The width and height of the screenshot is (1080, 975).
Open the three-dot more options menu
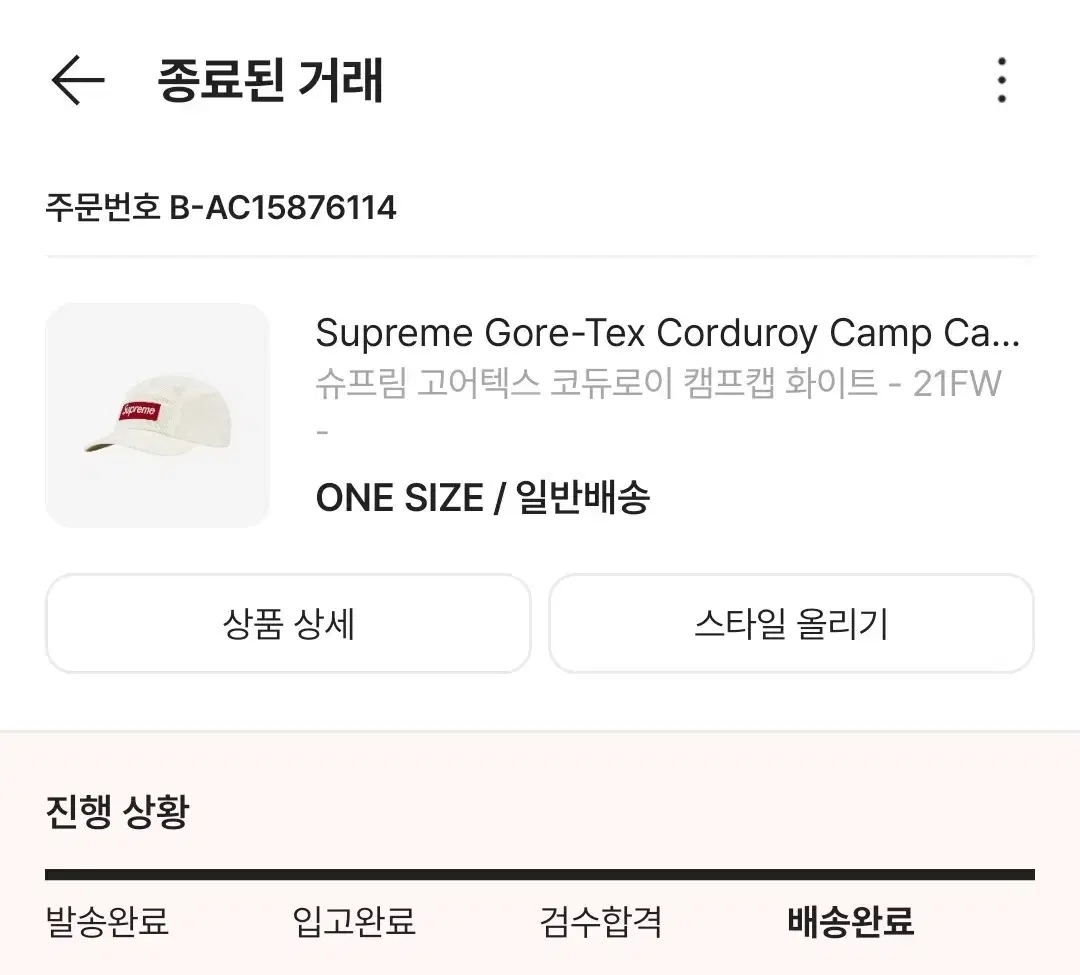(x=1001, y=80)
